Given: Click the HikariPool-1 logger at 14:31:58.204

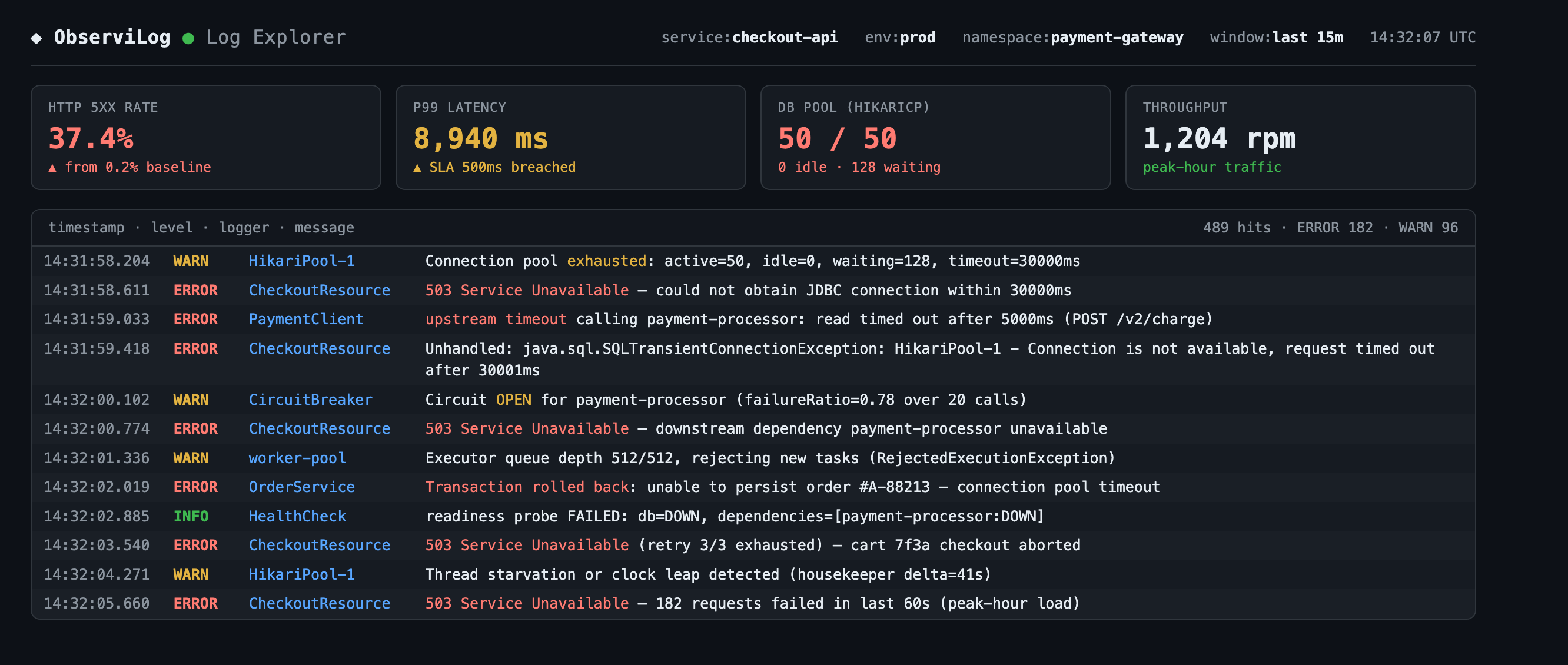Looking at the screenshot, I should point(301,261).
